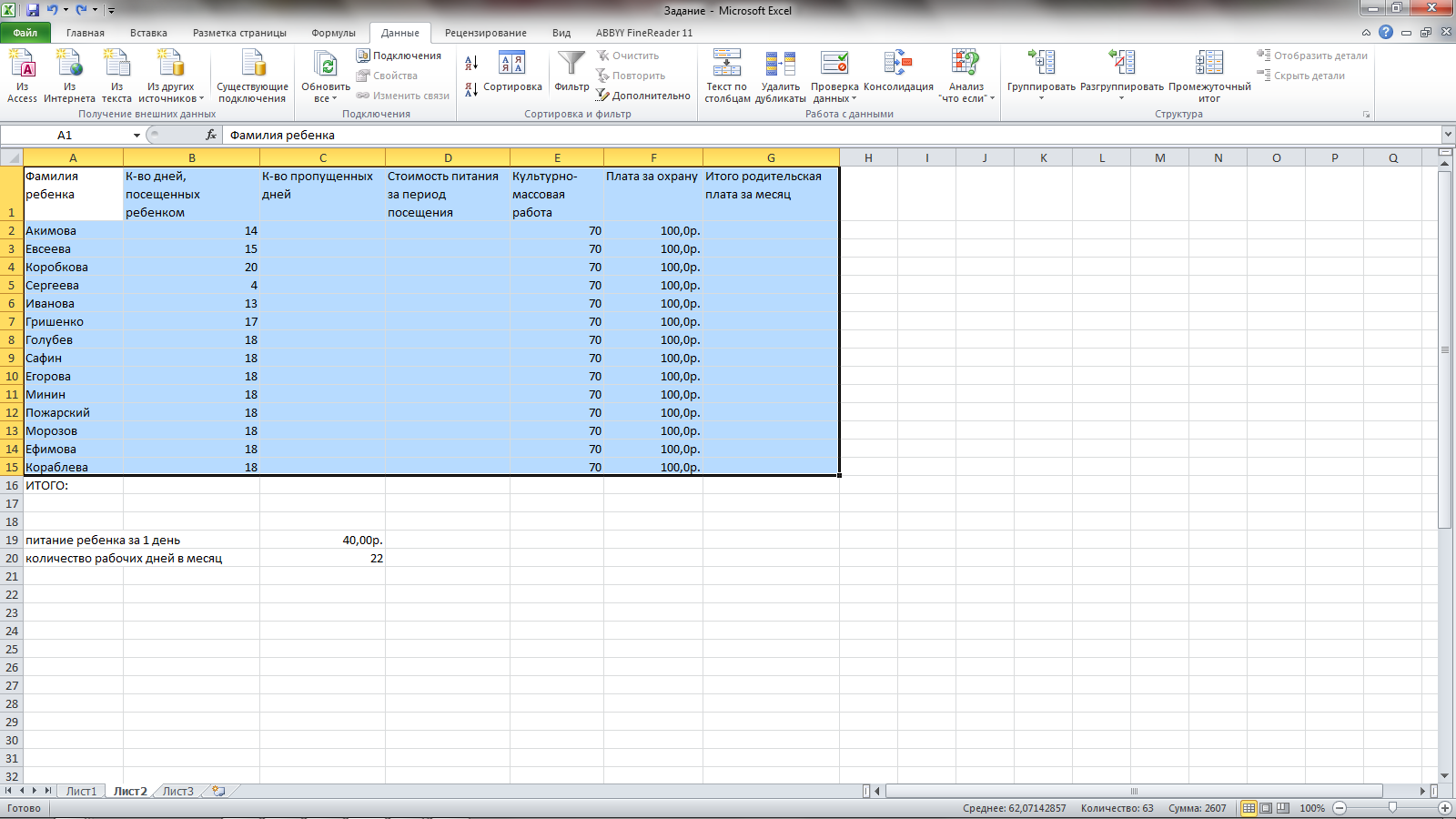Viewport: 1456px width, 819px height.
Task: Select cell containing Коробкова
Action: [73, 267]
